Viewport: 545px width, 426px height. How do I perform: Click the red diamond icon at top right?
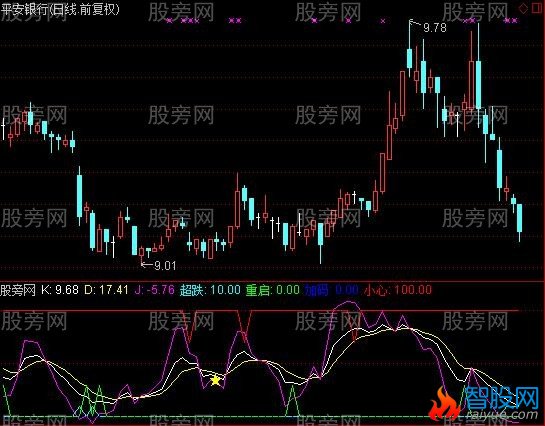pos(523,9)
